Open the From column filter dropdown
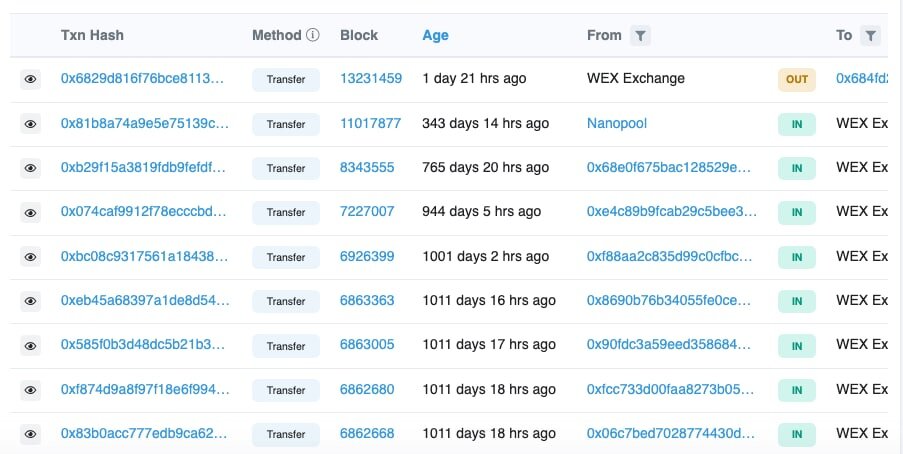This screenshot has height=454, width=903. [641, 36]
